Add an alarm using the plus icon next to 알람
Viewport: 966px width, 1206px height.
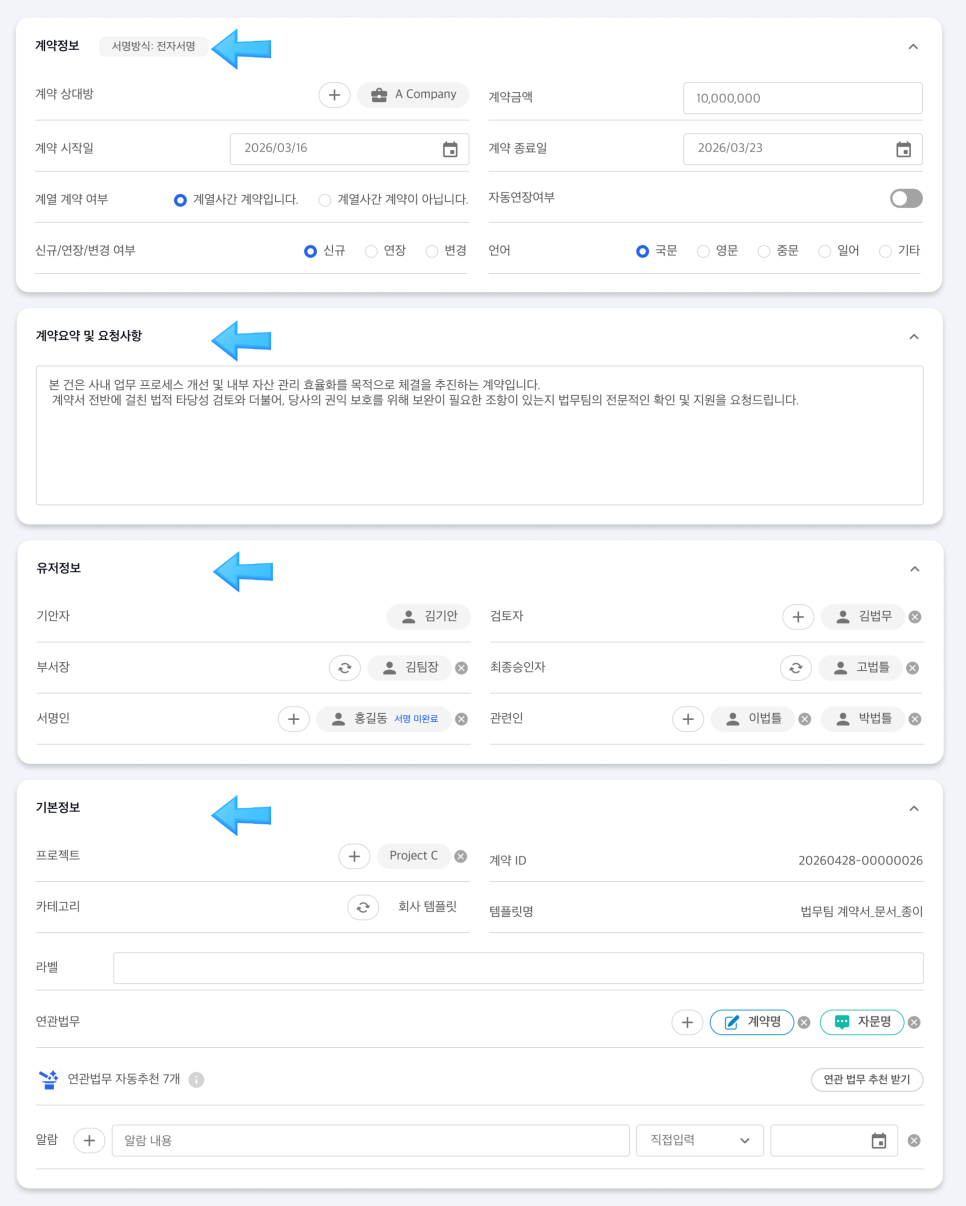coord(88,1140)
